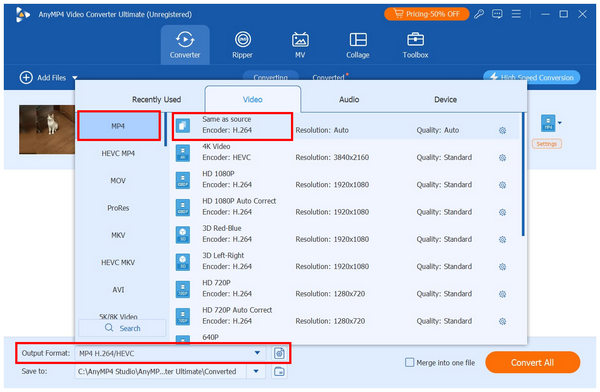This screenshot has height=392, width=600.
Task: Open the feedback chat icon
Action: [497, 14]
